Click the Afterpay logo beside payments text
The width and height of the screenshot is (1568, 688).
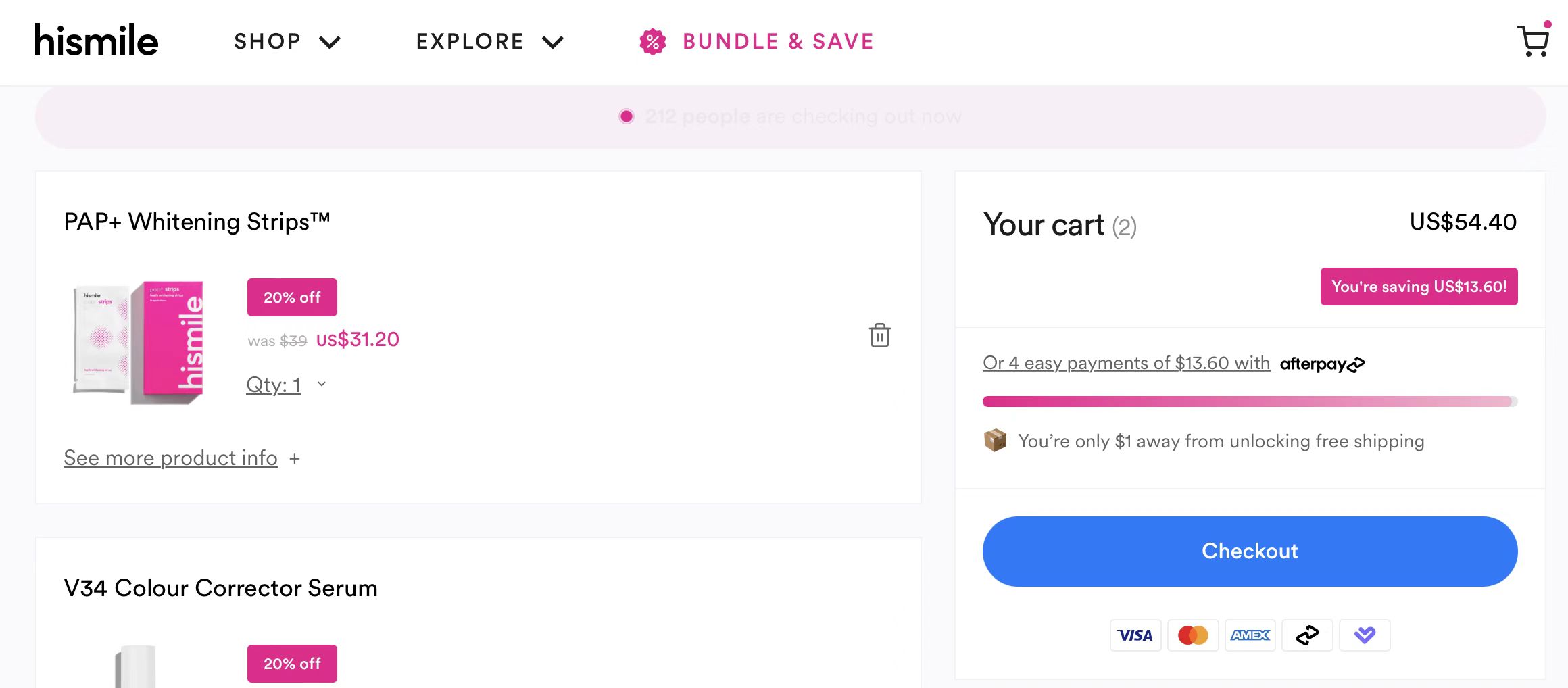1322,364
